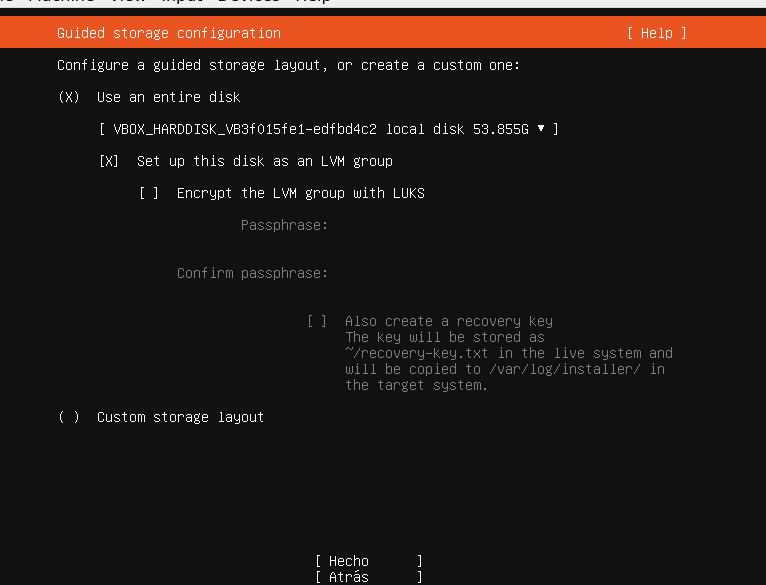Click the "Confirm passphrase:" label
The image size is (766, 585).
(252, 273)
